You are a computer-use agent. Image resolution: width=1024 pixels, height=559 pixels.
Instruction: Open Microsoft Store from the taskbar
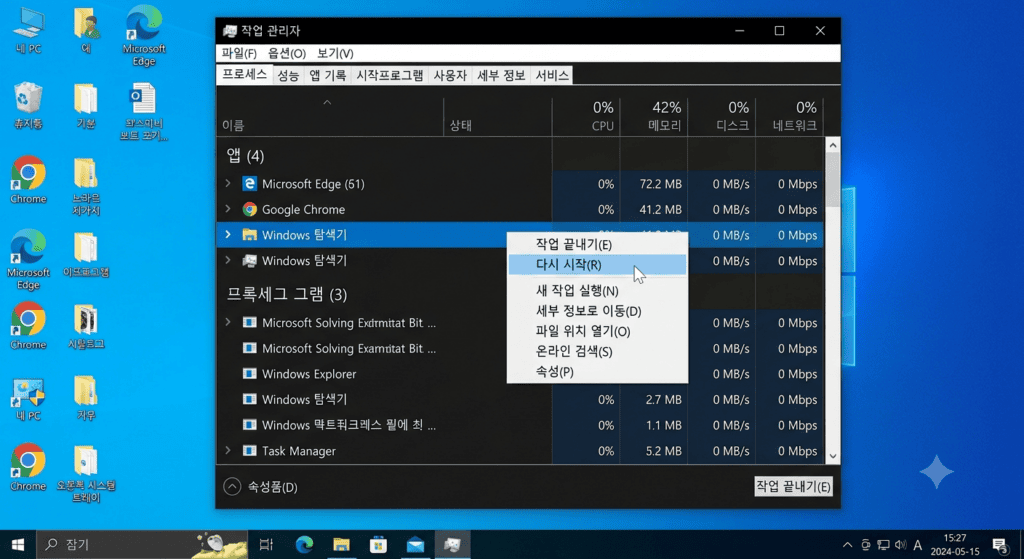(379, 544)
